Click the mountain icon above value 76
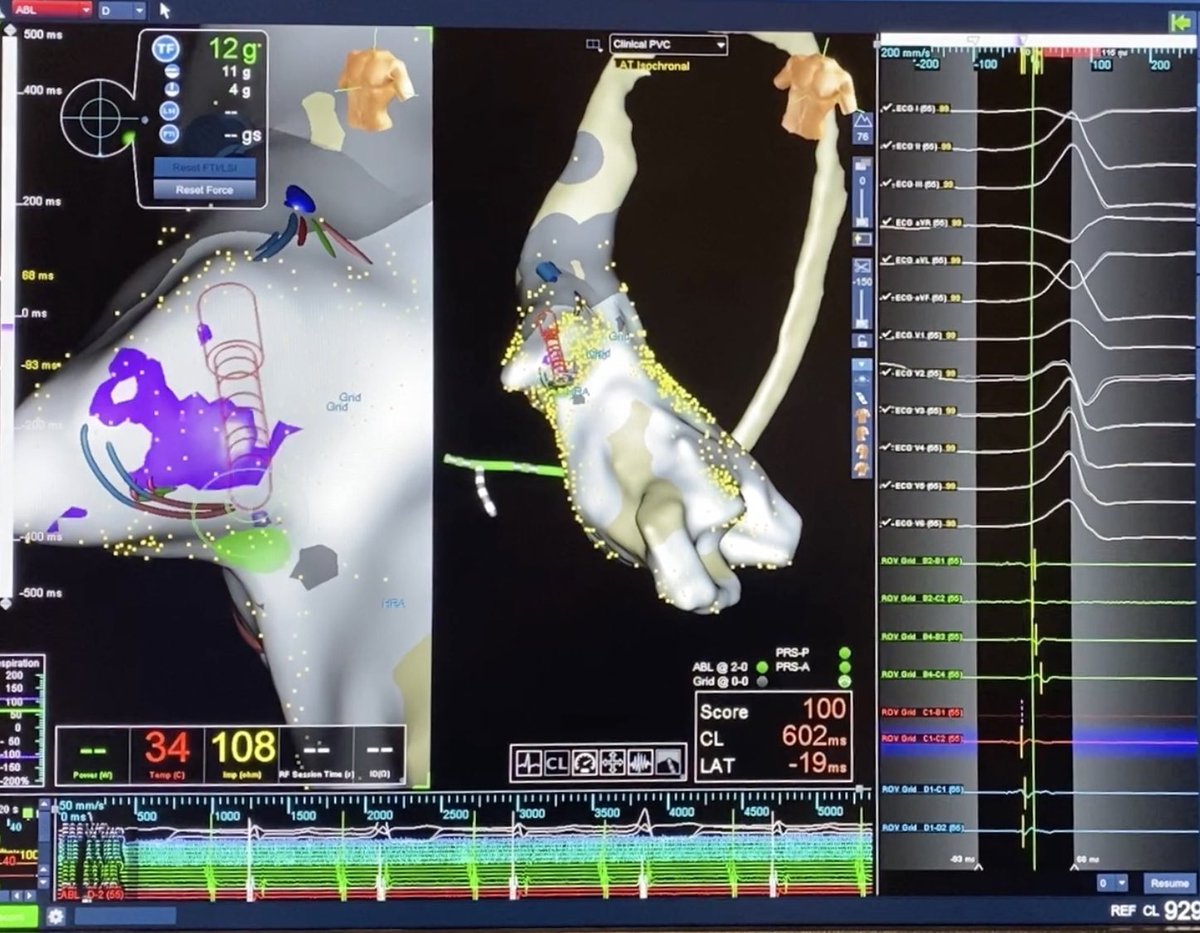This screenshot has width=1200, height=933. (862, 120)
